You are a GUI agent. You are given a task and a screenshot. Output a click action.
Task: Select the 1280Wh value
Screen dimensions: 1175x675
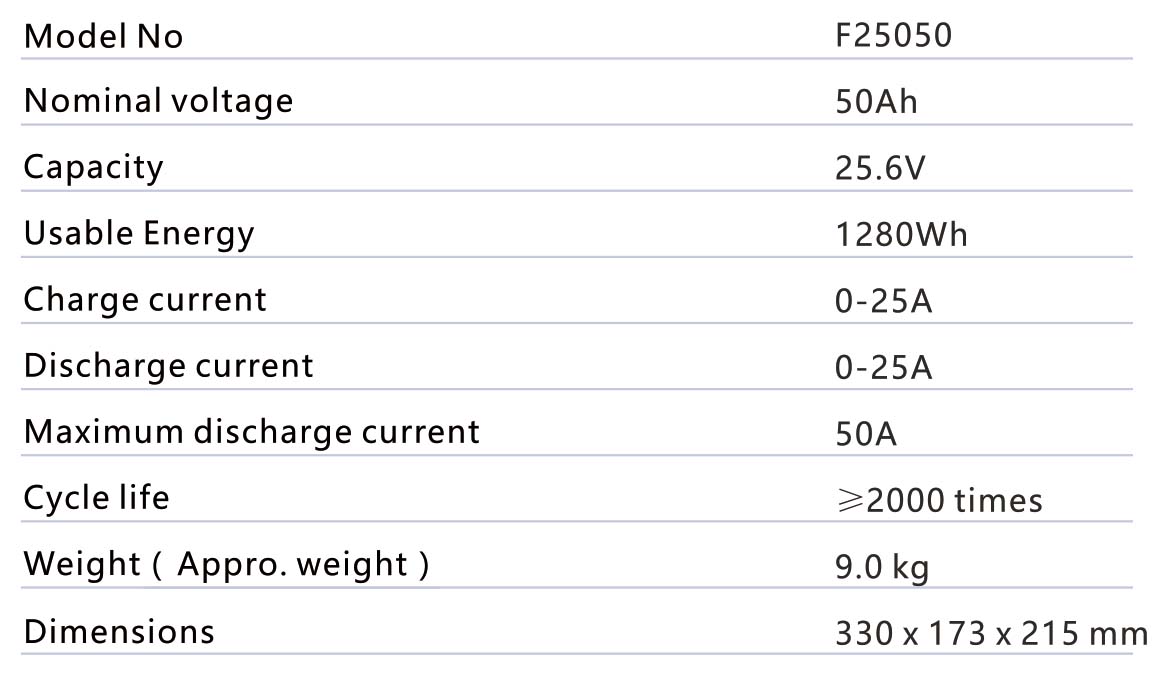tap(901, 235)
